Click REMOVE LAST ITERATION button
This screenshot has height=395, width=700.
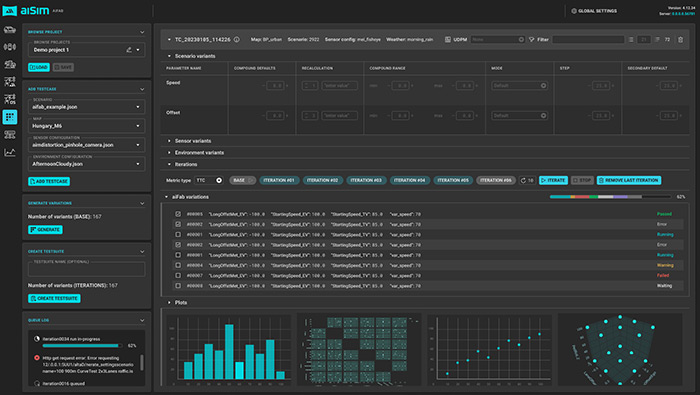coord(629,180)
